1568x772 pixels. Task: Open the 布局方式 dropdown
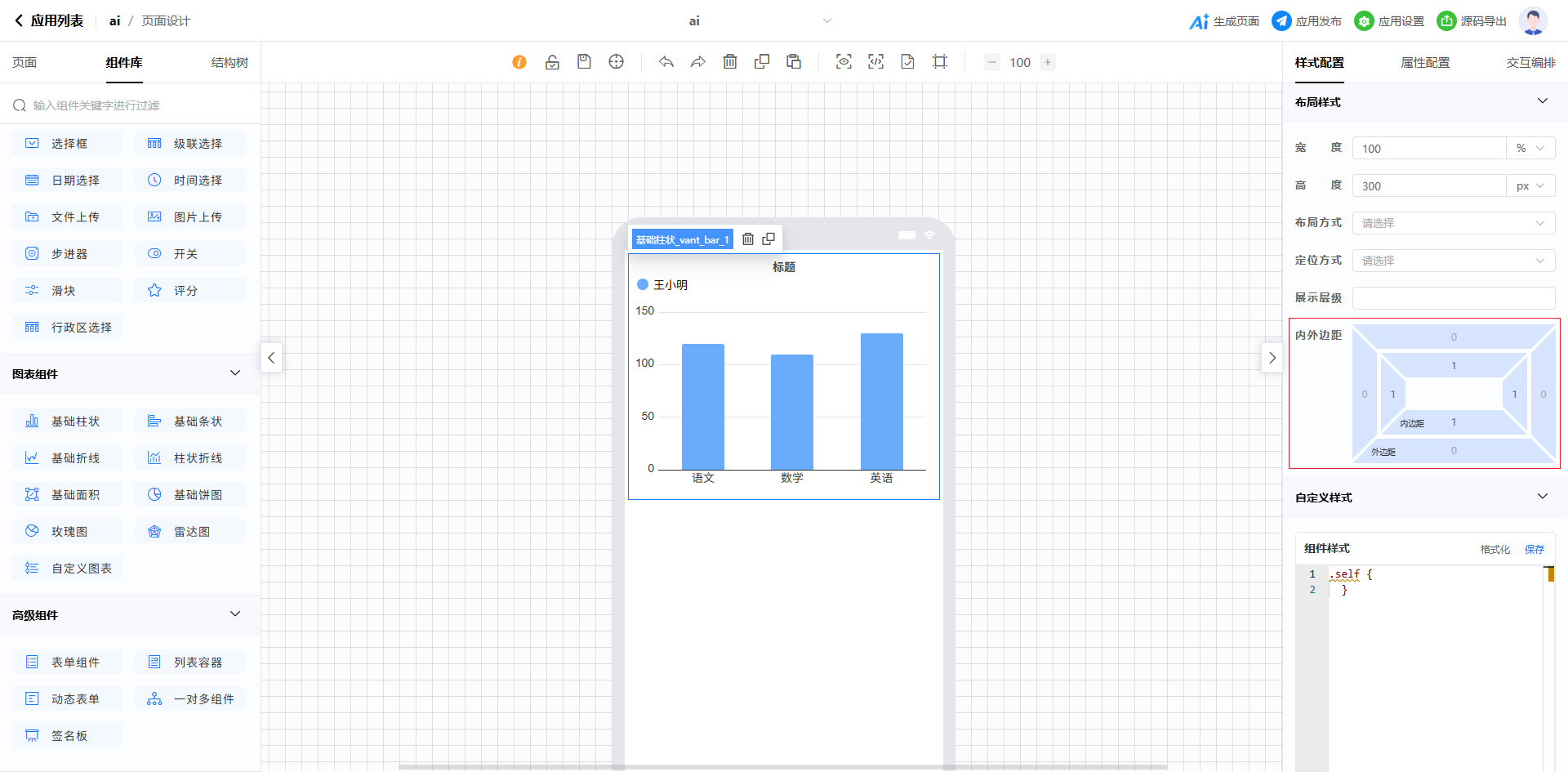(1453, 223)
